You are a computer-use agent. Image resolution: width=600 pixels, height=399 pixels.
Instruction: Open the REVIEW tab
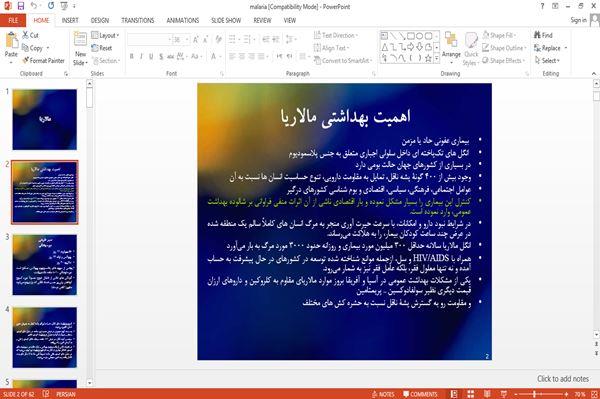[x=262, y=20]
